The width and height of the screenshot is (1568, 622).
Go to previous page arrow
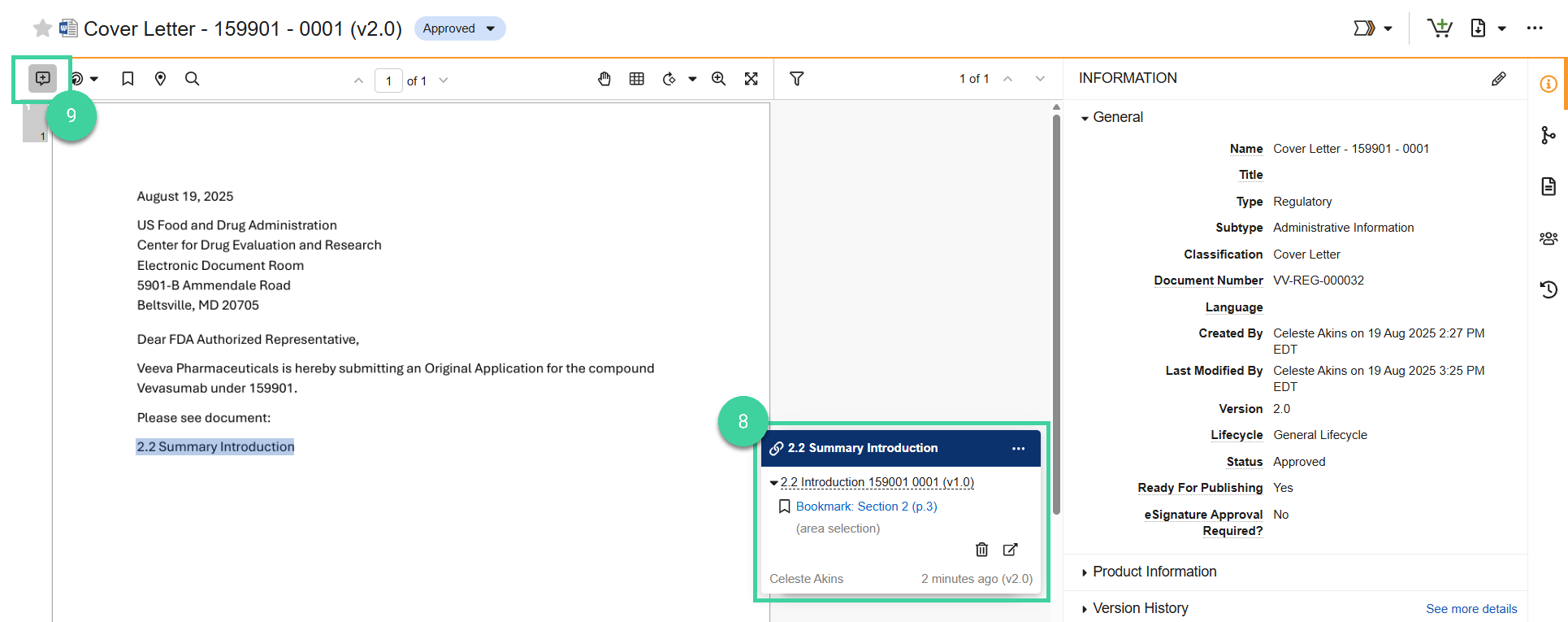coord(358,80)
